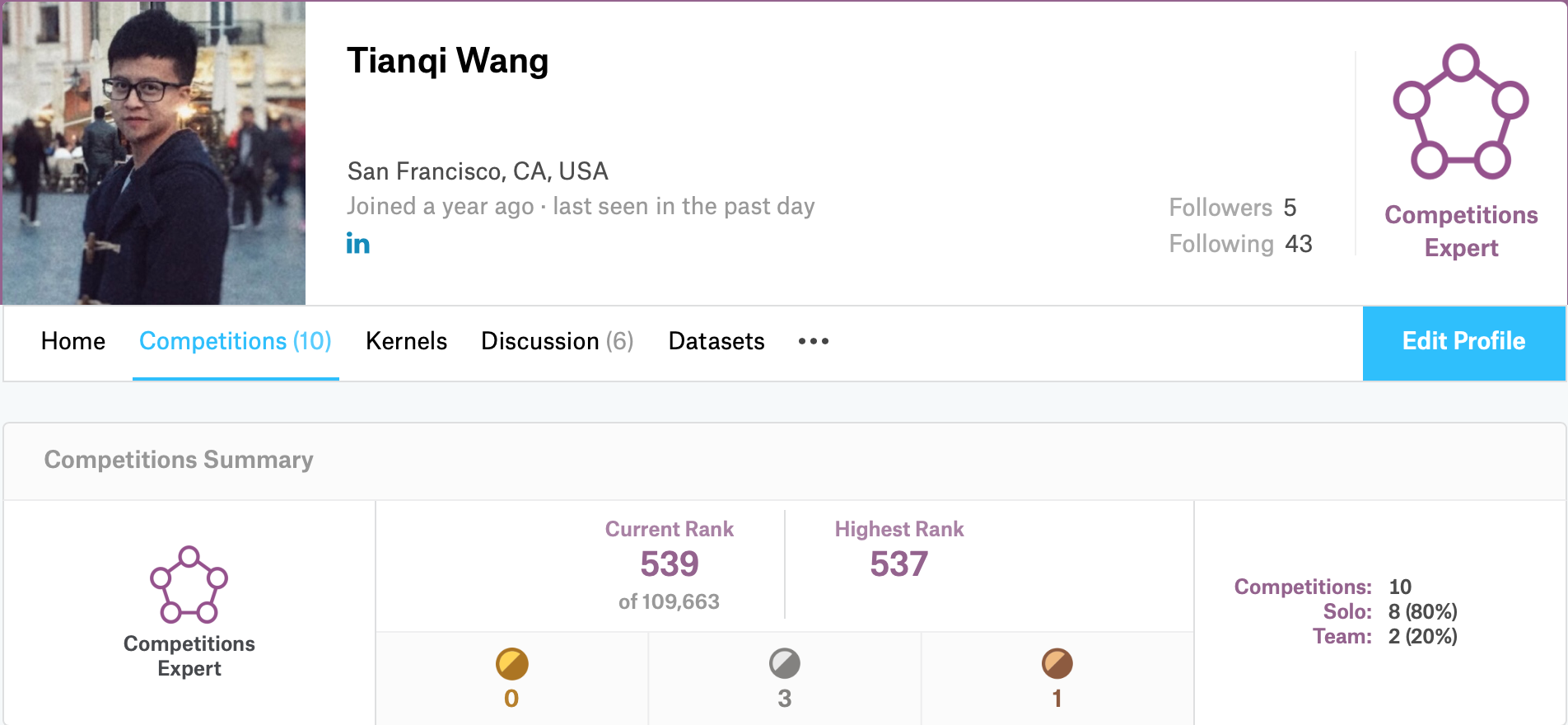Open the LinkedIn profile icon
The width and height of the screenshot is (1568, 725).
pos(357,244)
